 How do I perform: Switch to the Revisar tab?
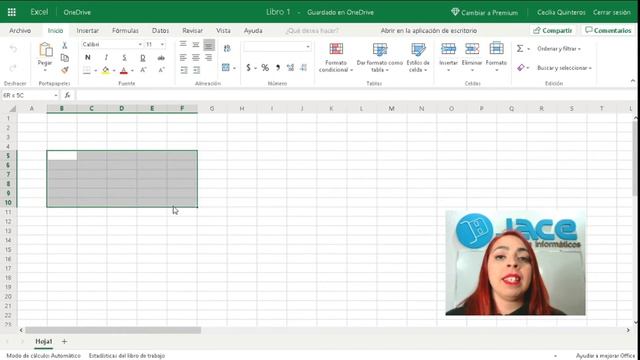click(x=193, y=31)
